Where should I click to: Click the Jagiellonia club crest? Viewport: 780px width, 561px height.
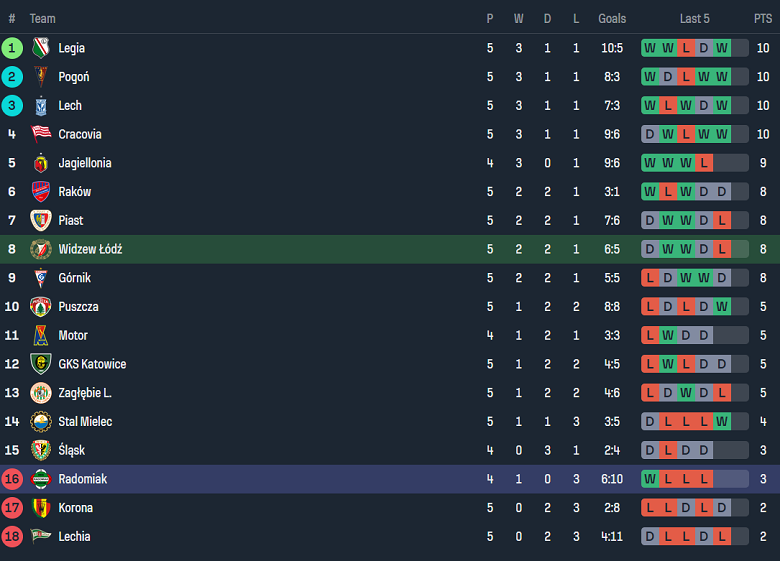(41, 163)
